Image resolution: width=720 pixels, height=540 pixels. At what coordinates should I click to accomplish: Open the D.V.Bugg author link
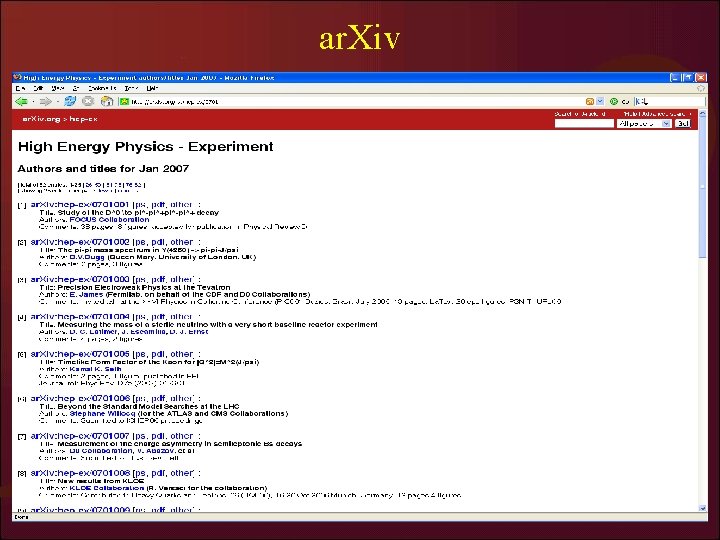coord(87,257)
